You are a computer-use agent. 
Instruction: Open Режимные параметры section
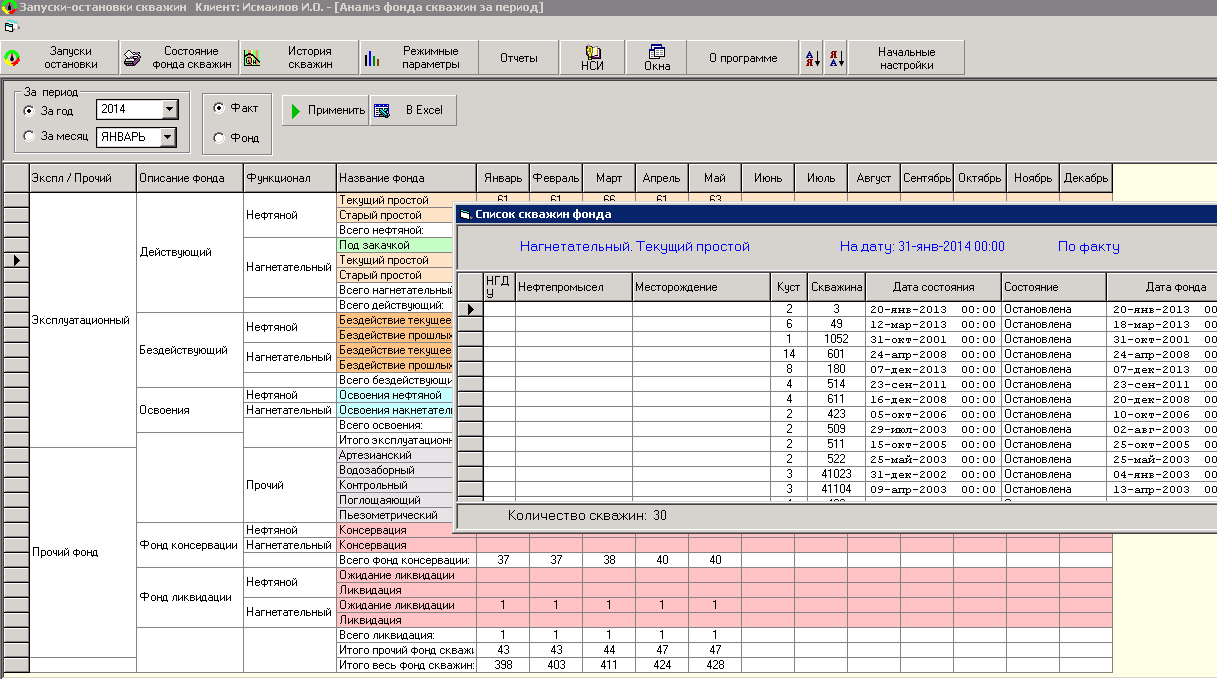418,58
